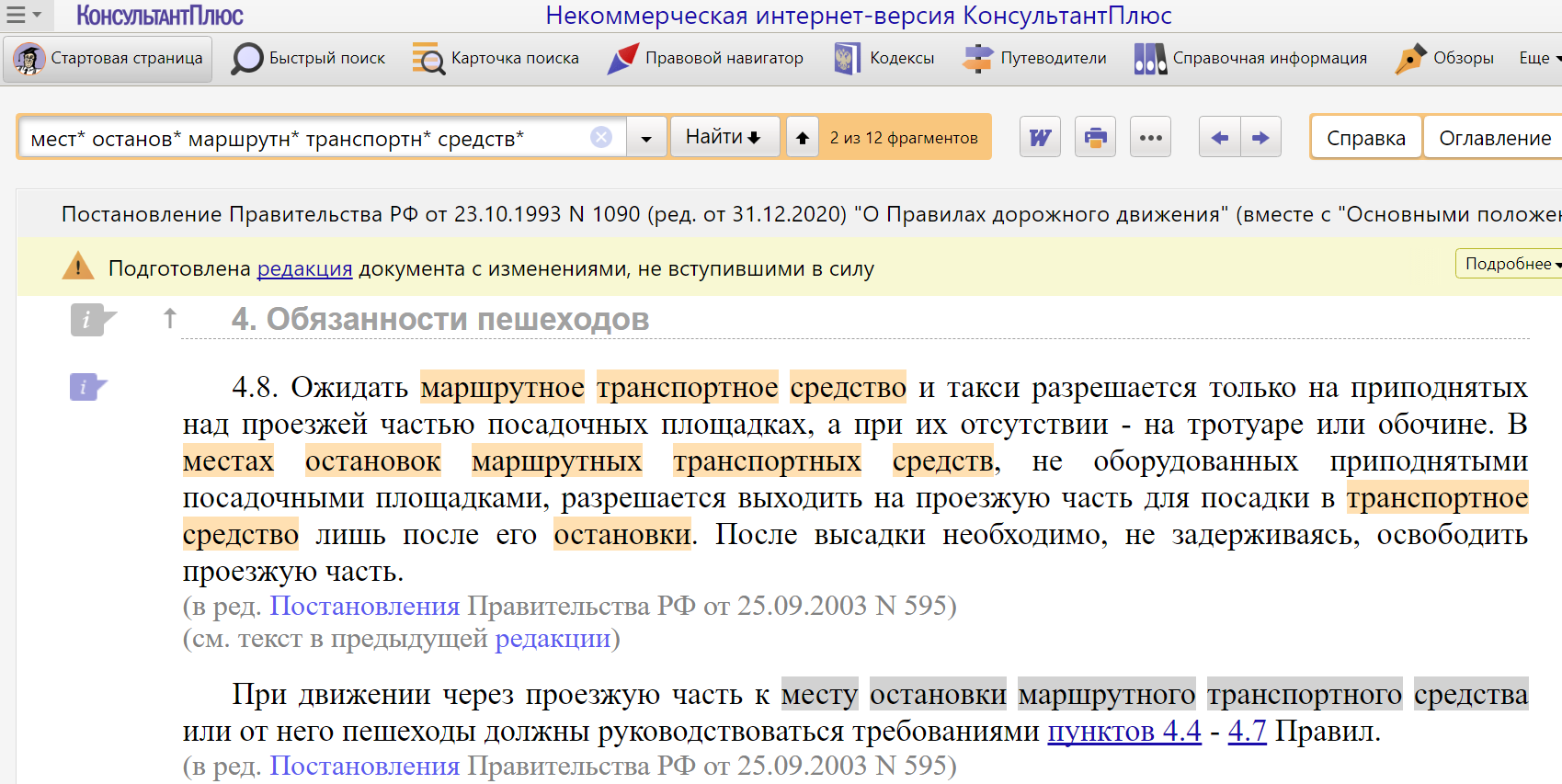The image size is (1562, 784).
Task: Open пунктов 4.4 link
Action: click(1124, 731)
